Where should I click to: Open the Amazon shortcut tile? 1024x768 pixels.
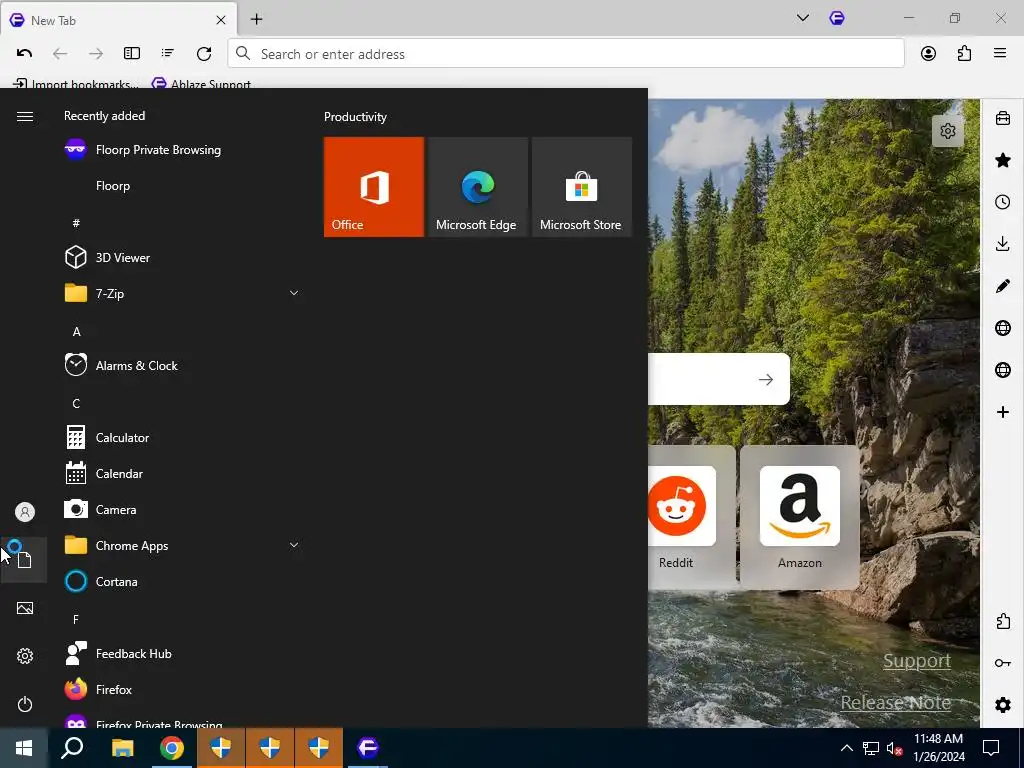point(799,517)
